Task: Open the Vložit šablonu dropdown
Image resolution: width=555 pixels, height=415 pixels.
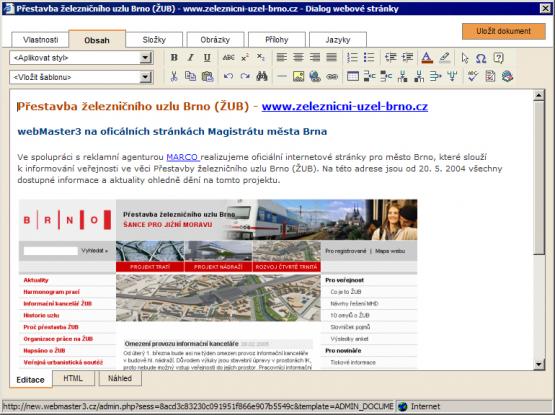Action: point(145,77)
